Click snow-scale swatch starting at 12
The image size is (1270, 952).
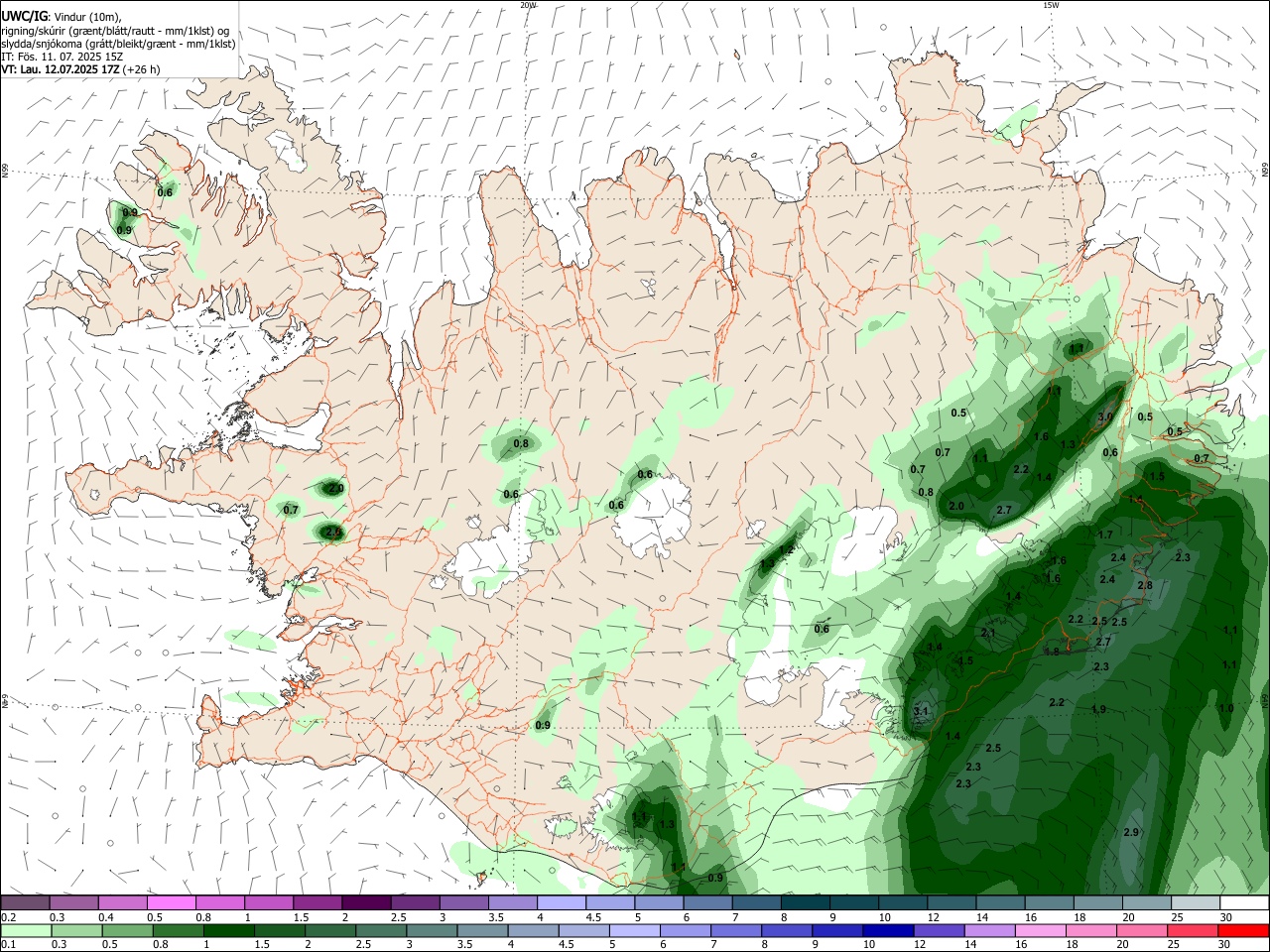point(952,902)
